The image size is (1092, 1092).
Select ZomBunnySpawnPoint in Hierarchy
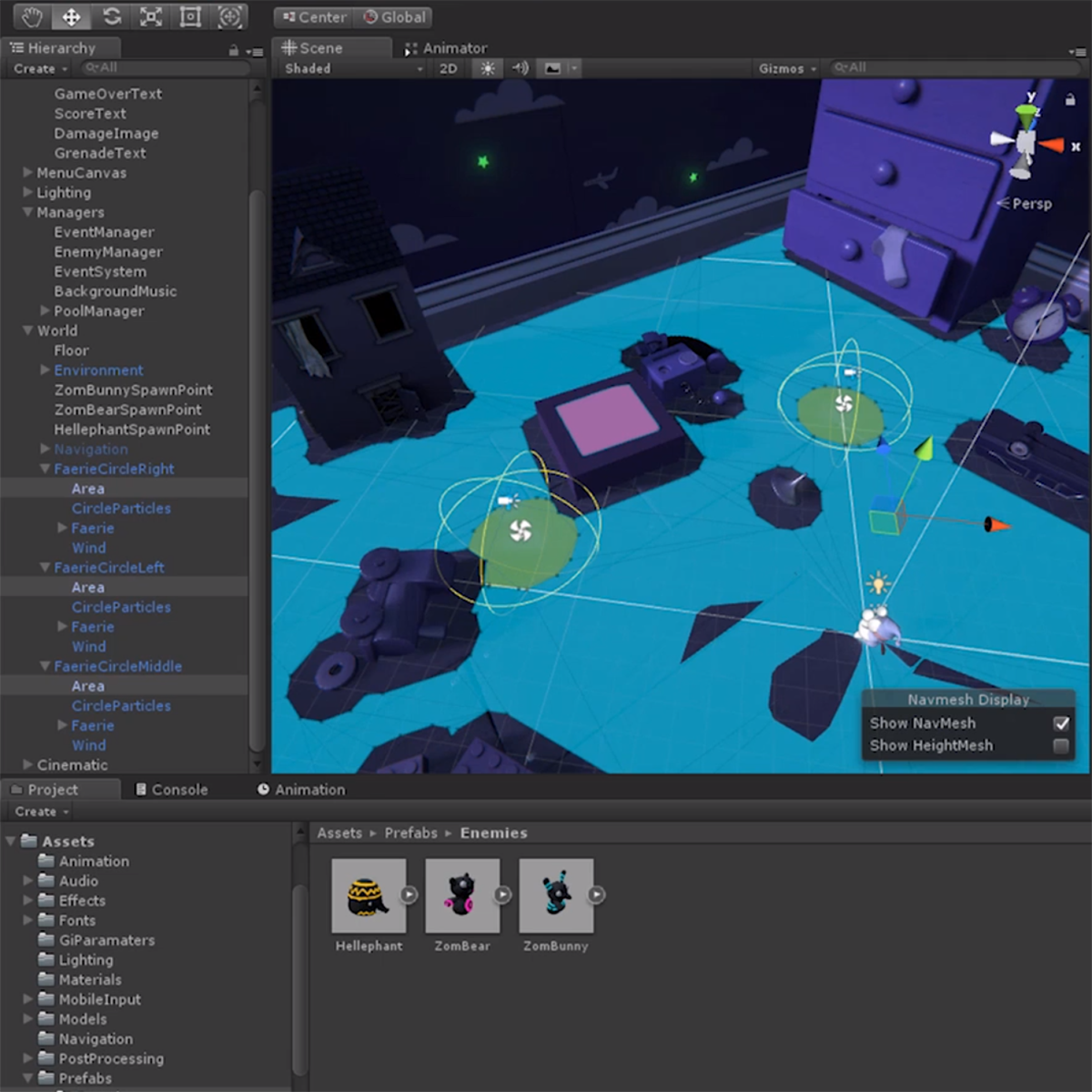point(133,389)
